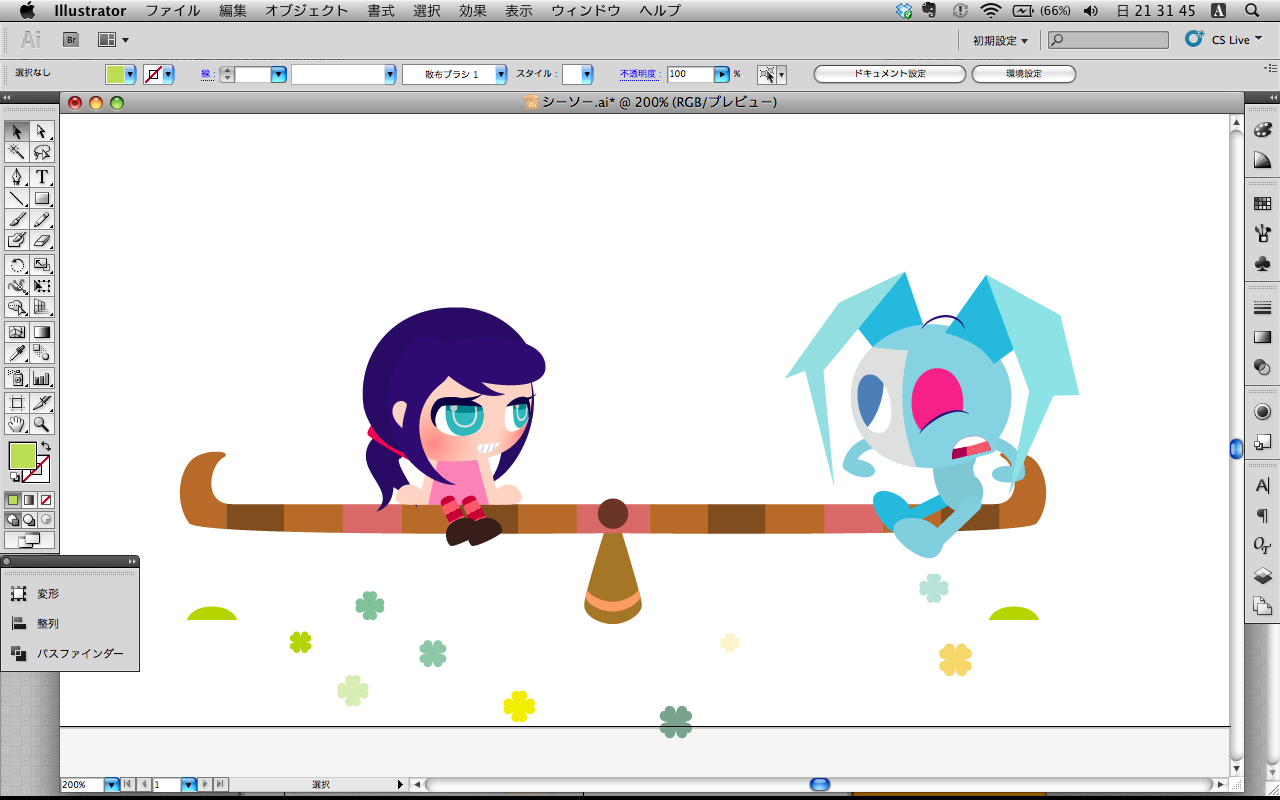Open the 200% zoom level dropdown
Viewport: 1280px width, 800px height.
click(x=112, y=785)
